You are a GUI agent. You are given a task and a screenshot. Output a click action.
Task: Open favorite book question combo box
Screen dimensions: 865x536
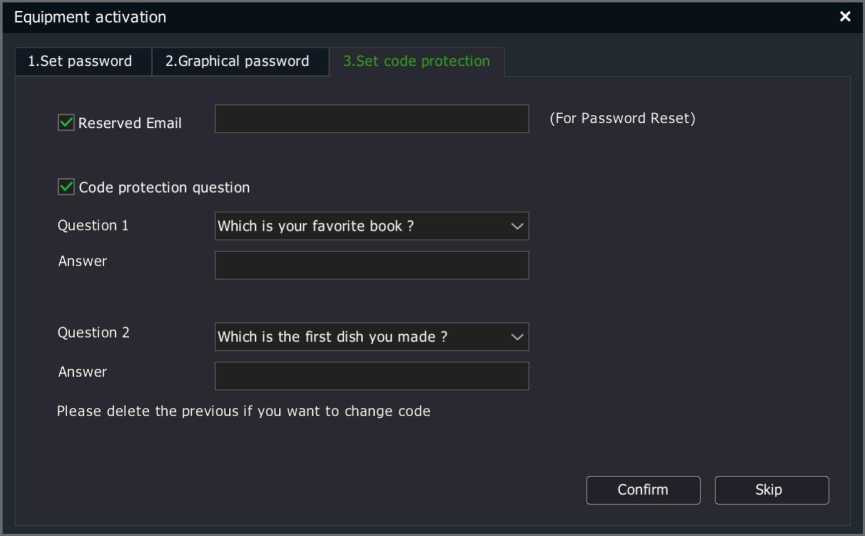[x=371, y=226]
